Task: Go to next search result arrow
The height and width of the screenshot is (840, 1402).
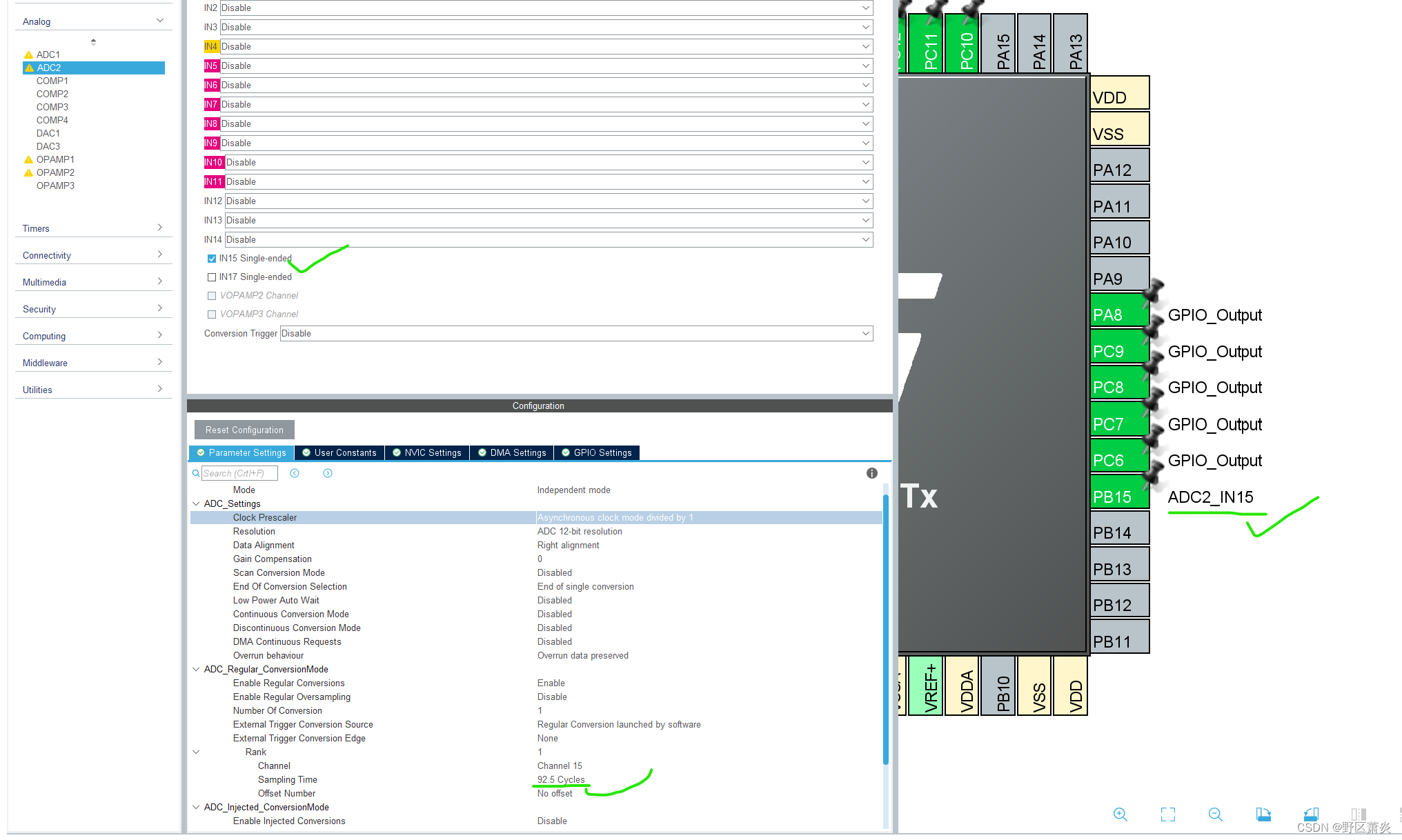Action: click(x=328, y=473)
